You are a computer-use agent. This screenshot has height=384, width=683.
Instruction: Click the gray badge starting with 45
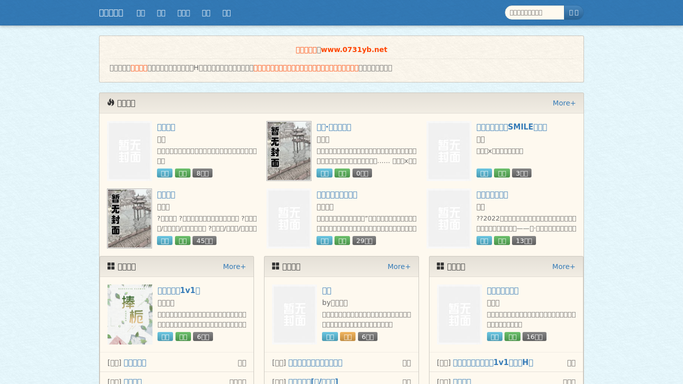(204, 241)
